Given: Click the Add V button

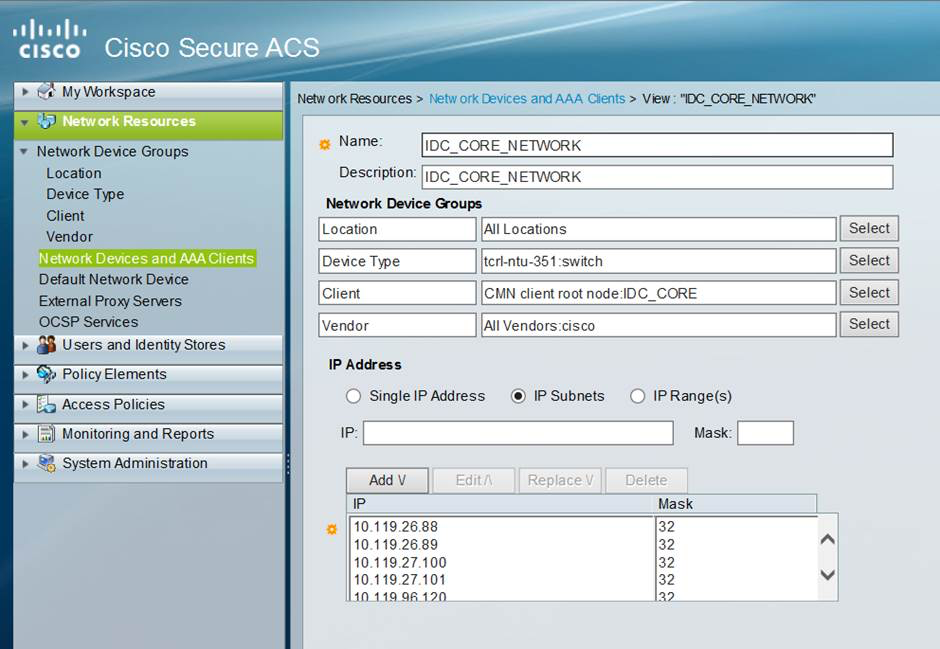Looking at the screenshot, I should (x=387, y=481).
